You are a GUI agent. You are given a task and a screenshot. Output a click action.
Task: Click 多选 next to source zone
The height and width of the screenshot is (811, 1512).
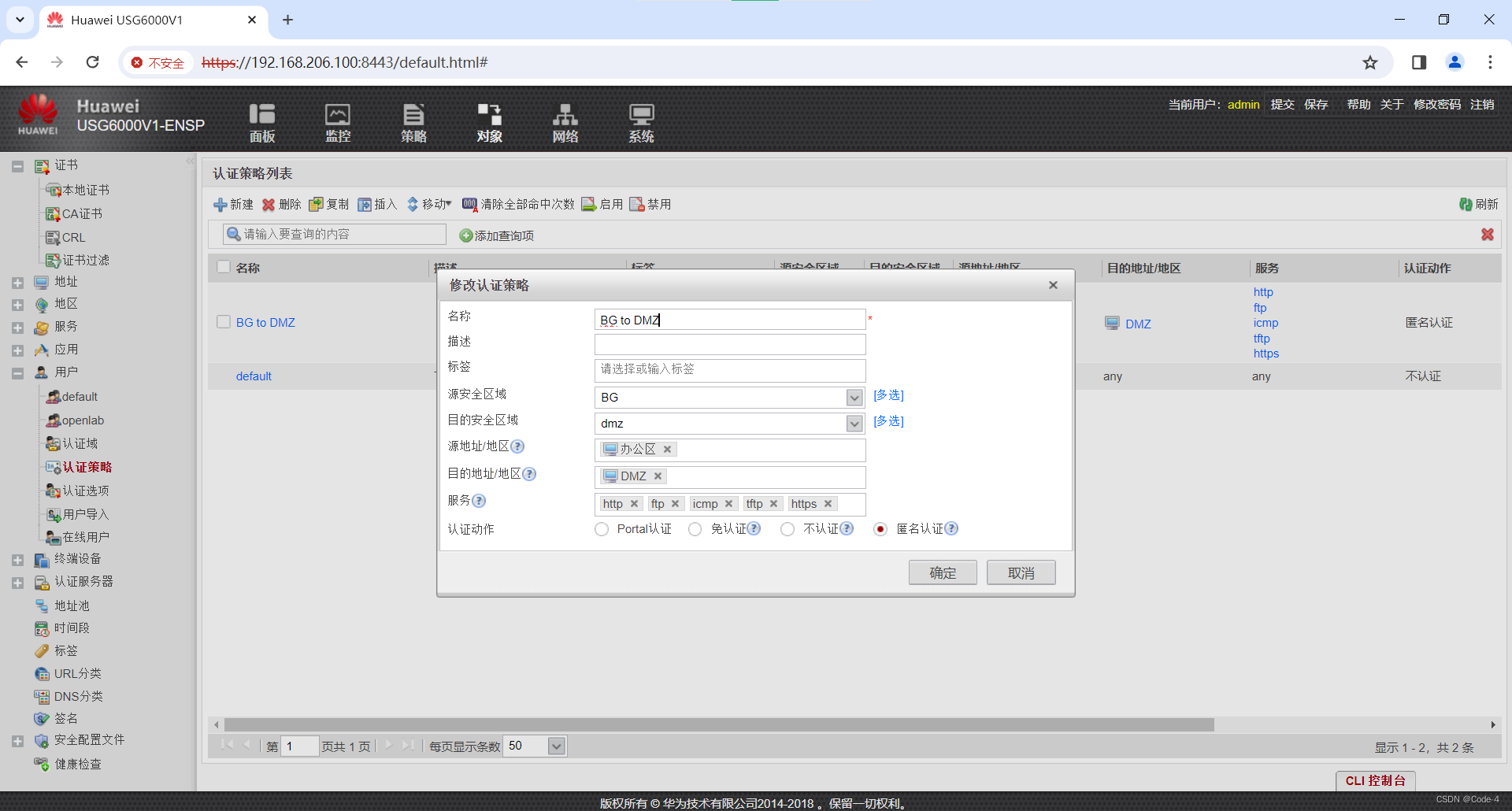[x=888, y=395]
